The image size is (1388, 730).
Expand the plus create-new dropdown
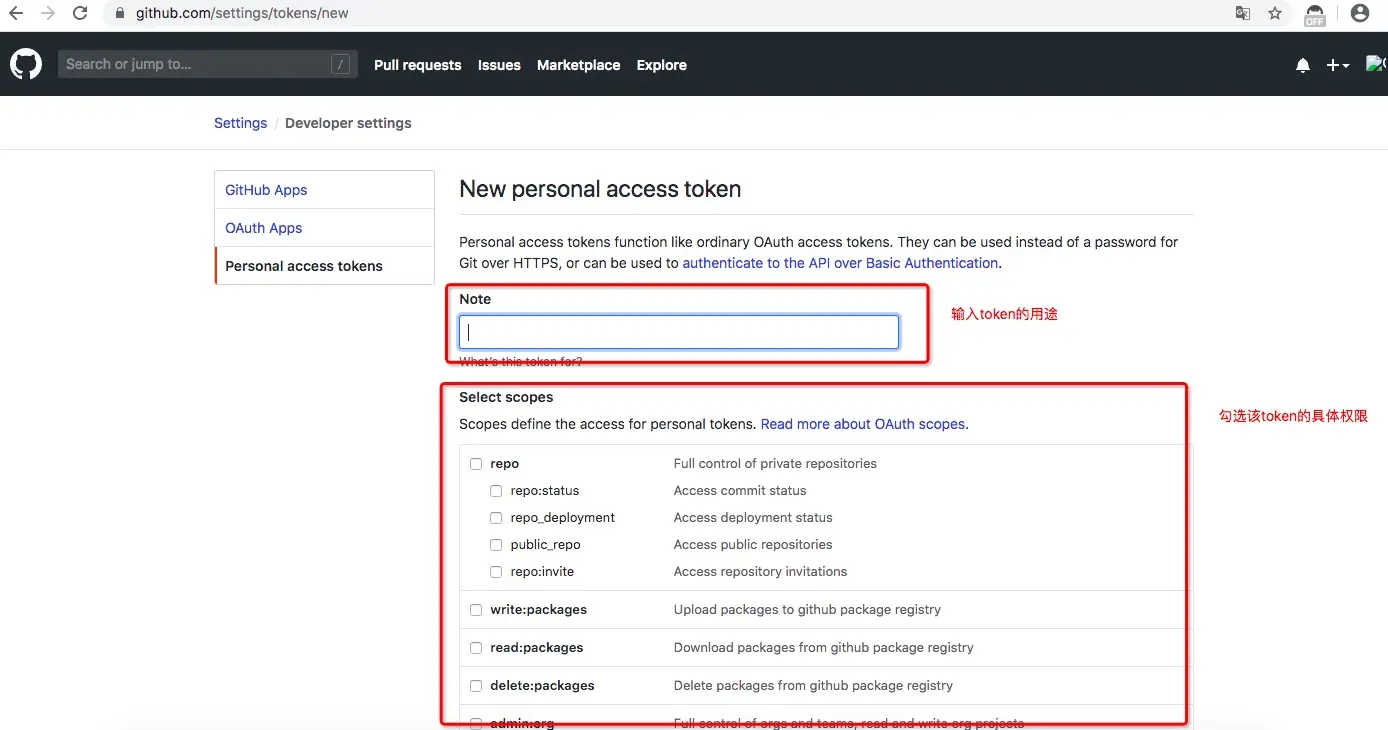click(1337, 65)
